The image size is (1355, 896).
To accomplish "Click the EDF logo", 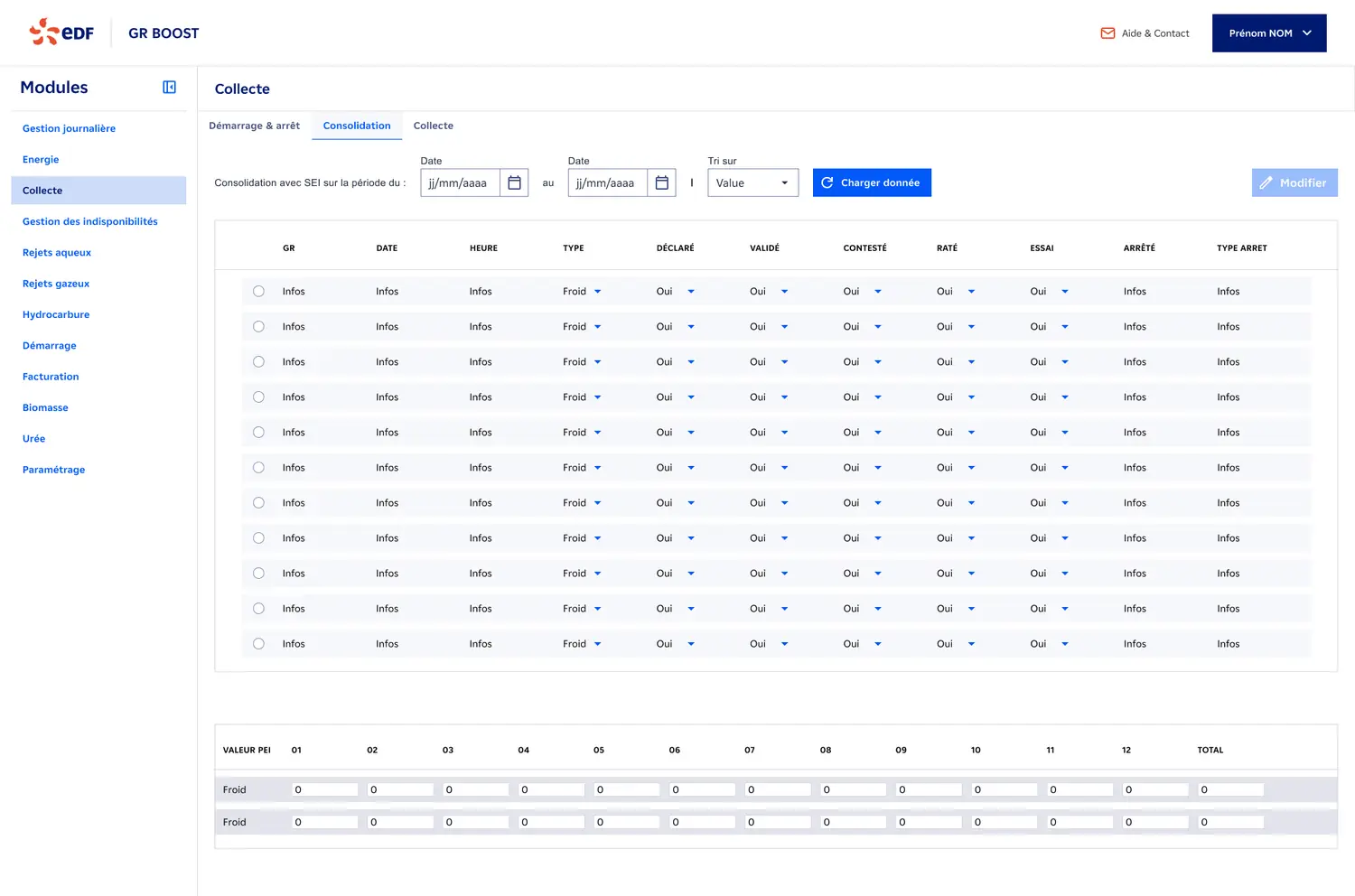I will [x=61, y=33].
